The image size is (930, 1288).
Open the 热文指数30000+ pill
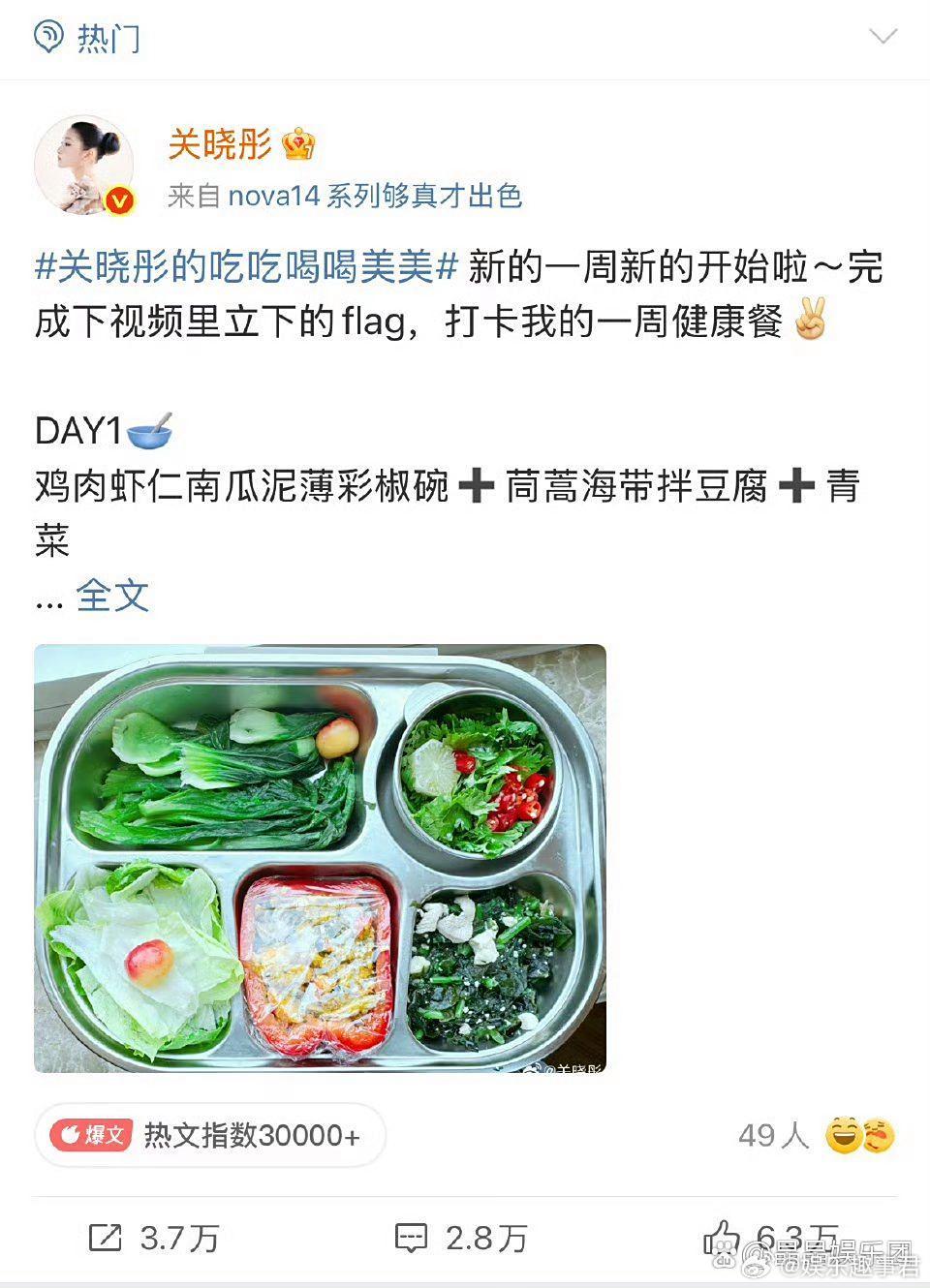[210, 1135]
